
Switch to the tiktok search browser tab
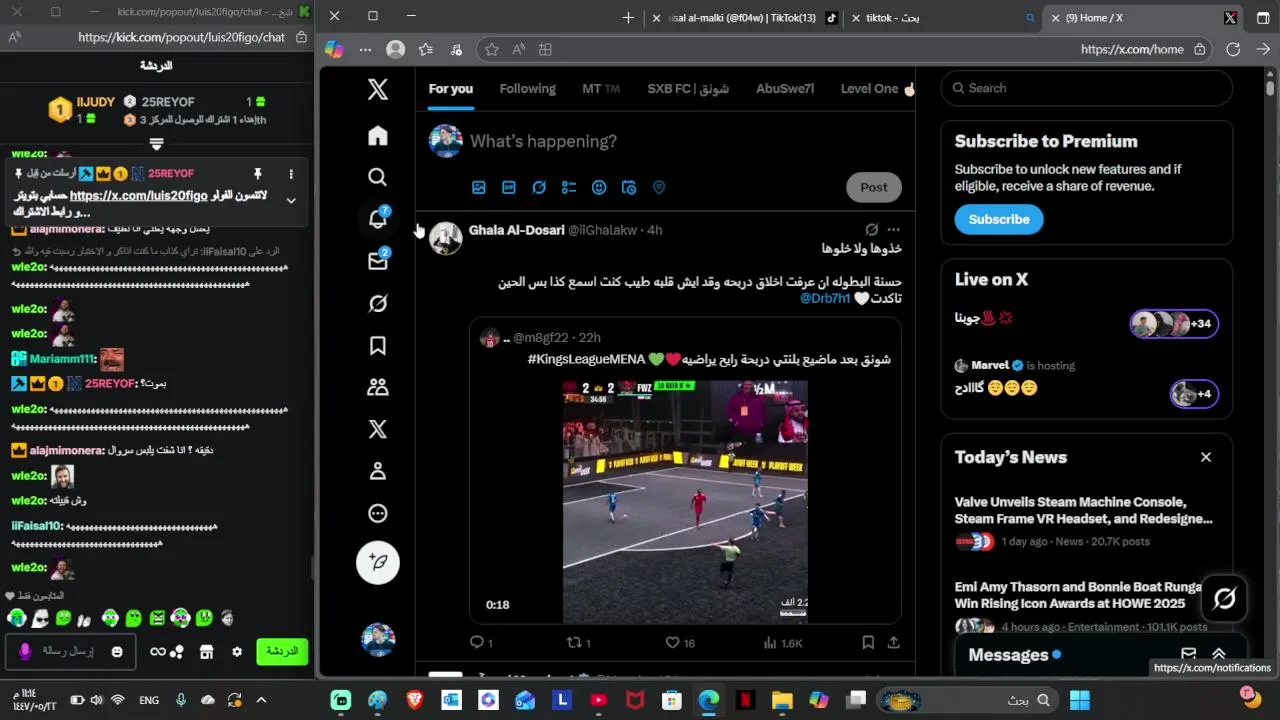point(943,18)
